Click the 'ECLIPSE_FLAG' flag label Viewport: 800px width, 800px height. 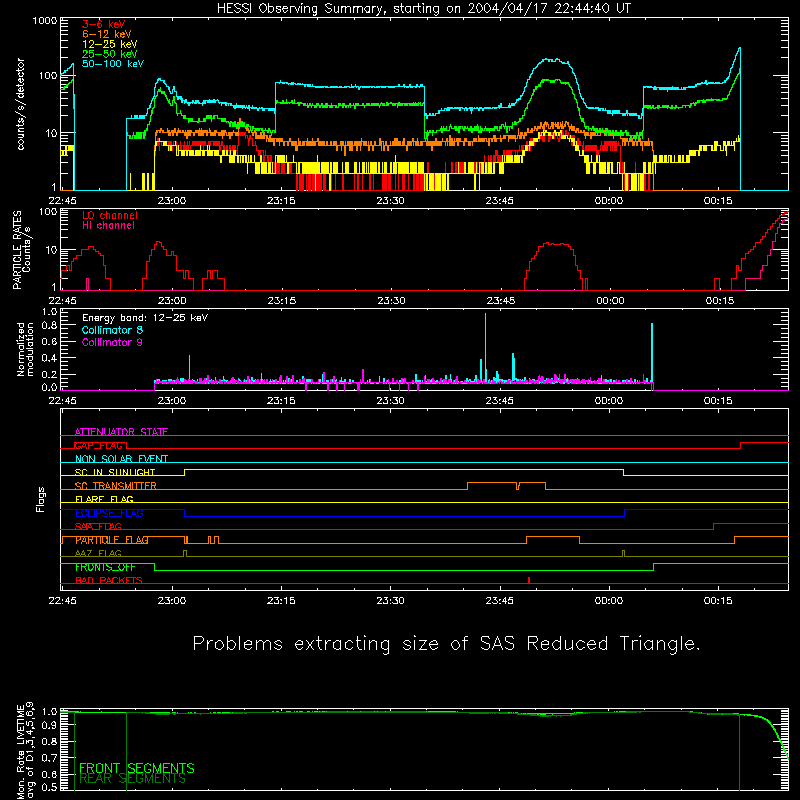[109, 513]
